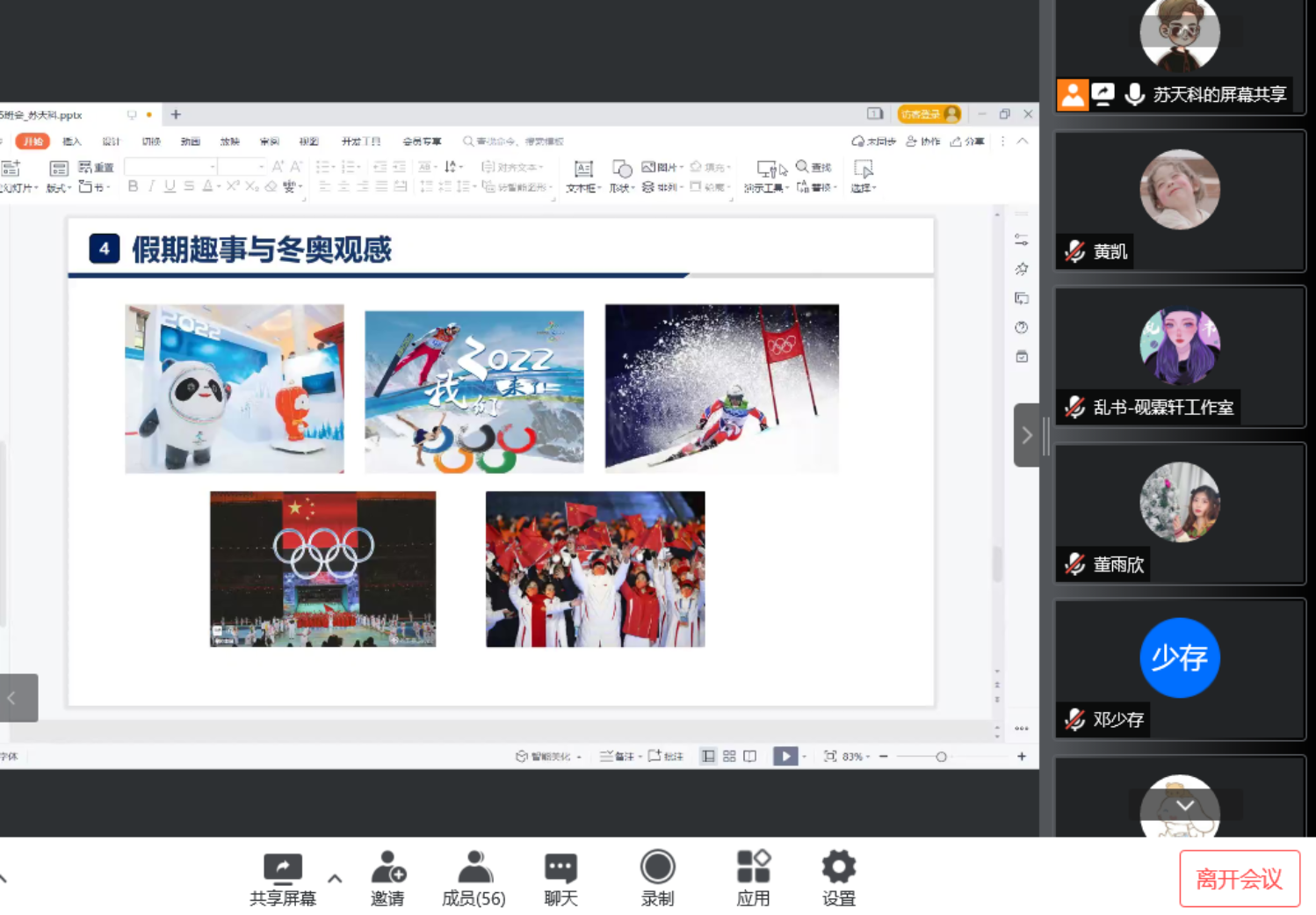Open the 83% zoom level dropdown
This screenshot has width=1316, height=915.
click(x=857, y=757)
